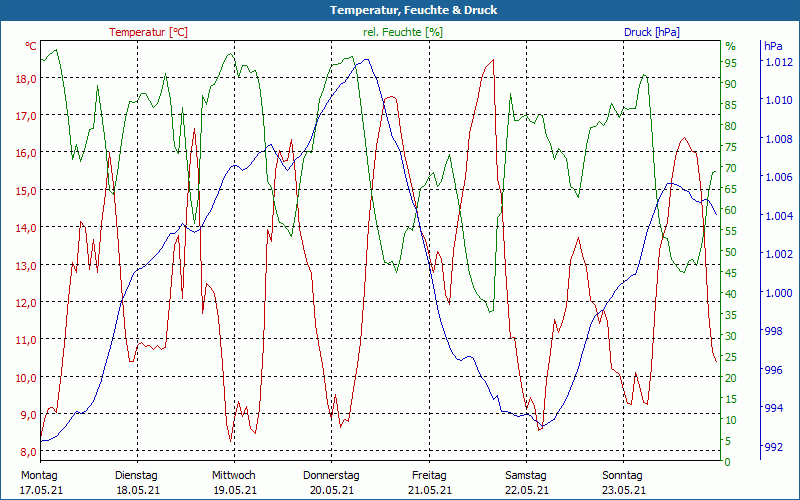Click the 0 humidity axis value
Screen dimensions: 800x500
[x=728, y=462]
